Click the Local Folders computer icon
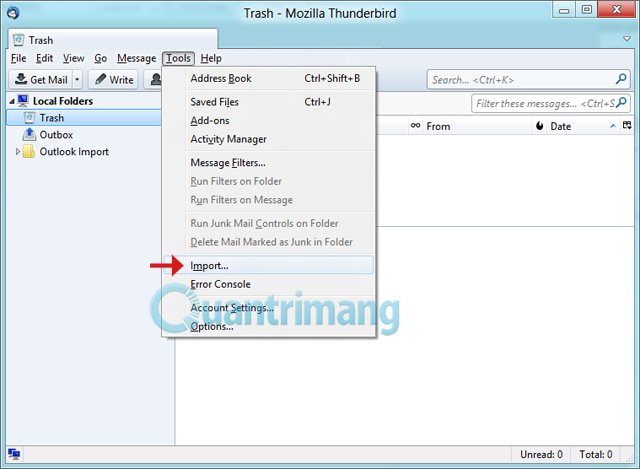 pyautogui.click(x=23, y=100)
